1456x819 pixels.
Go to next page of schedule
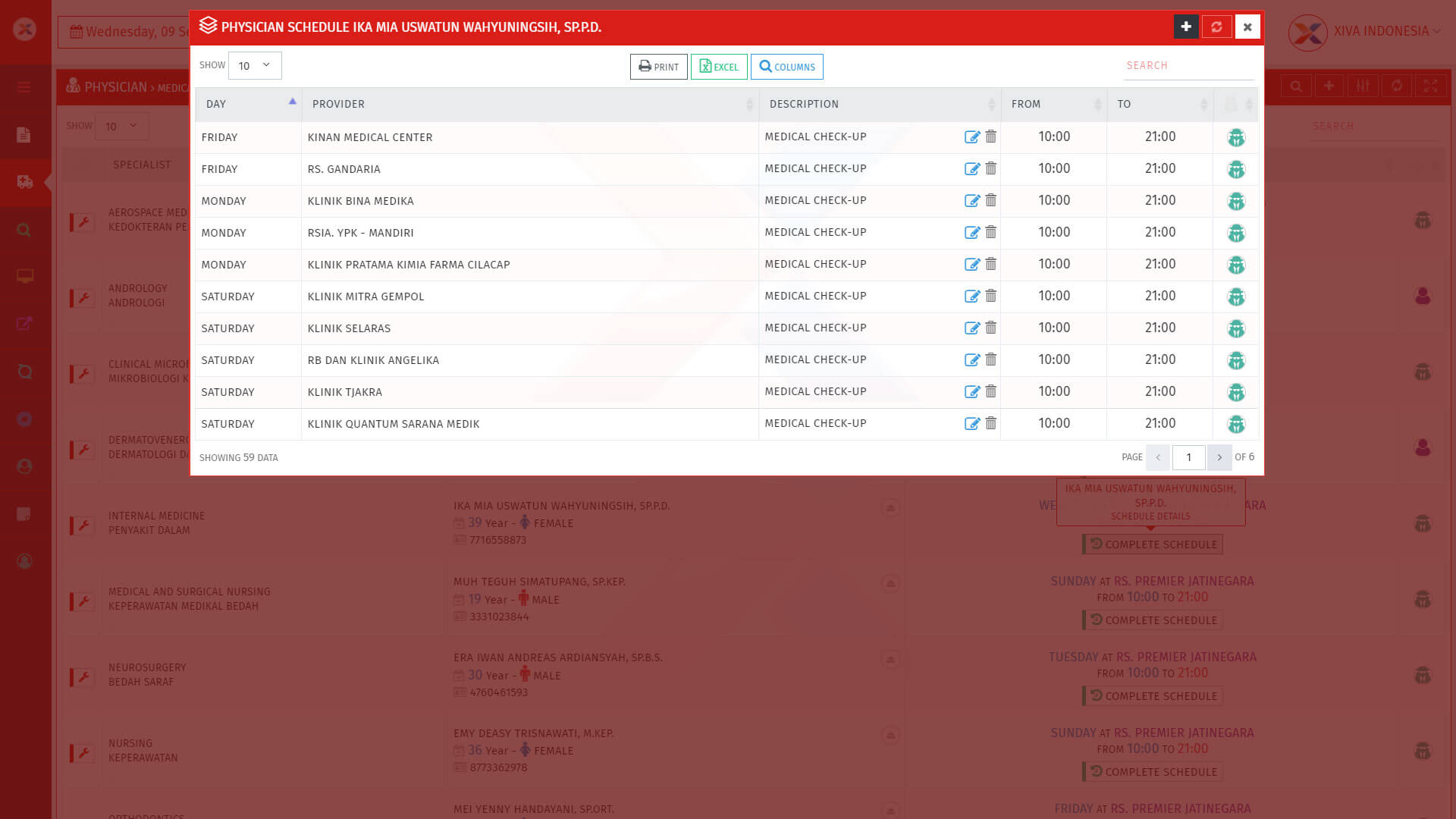(x=1219, y=457)
